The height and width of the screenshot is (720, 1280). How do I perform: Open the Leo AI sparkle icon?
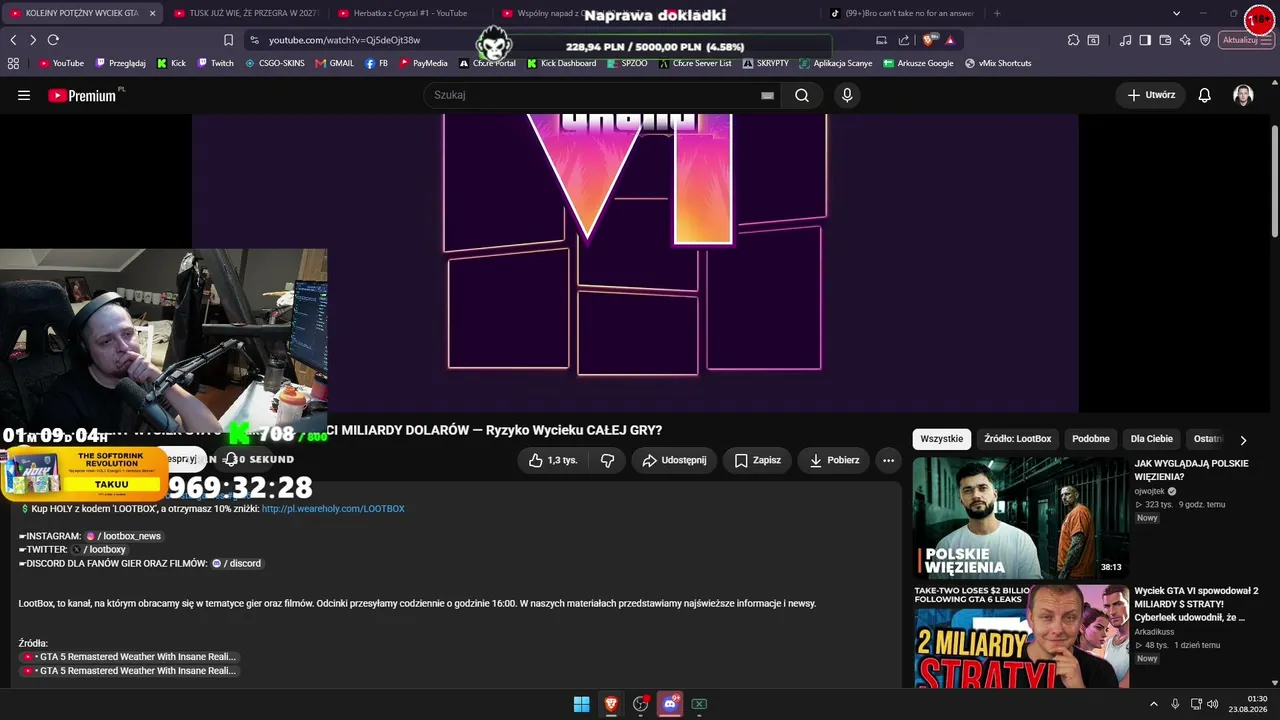coord(1185,40)
